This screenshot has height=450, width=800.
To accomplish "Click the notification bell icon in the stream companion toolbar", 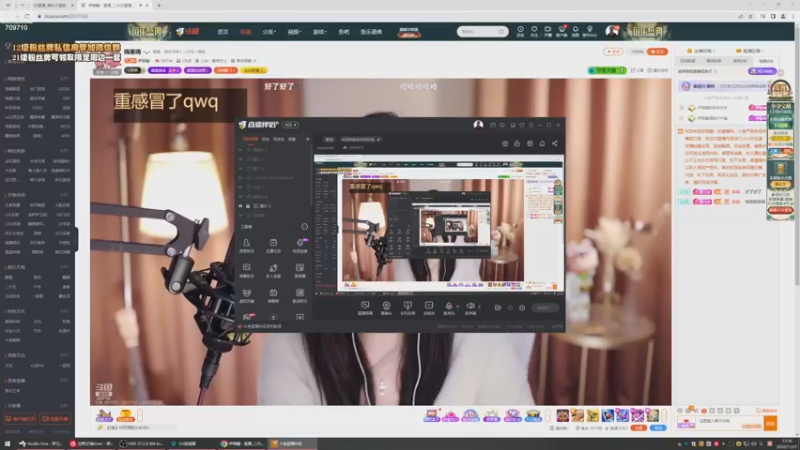I will click(542, 143).
